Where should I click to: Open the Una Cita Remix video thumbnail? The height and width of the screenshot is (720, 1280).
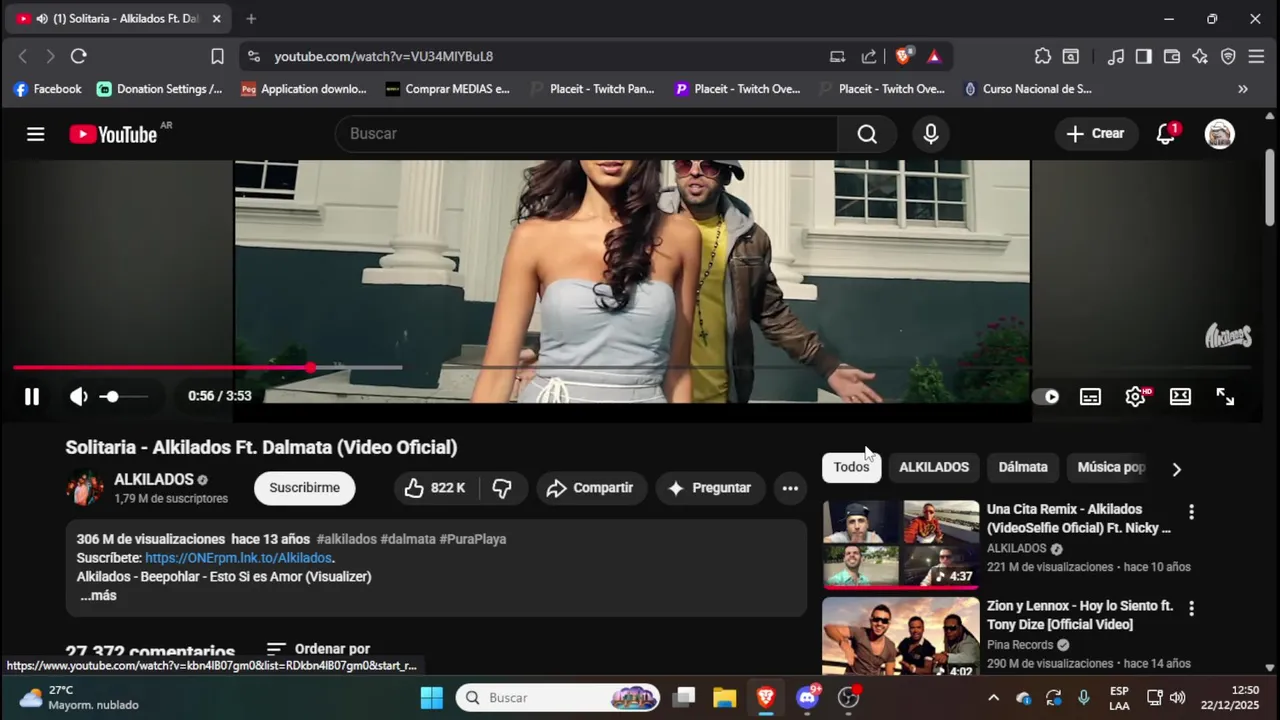tap(901, 544)
